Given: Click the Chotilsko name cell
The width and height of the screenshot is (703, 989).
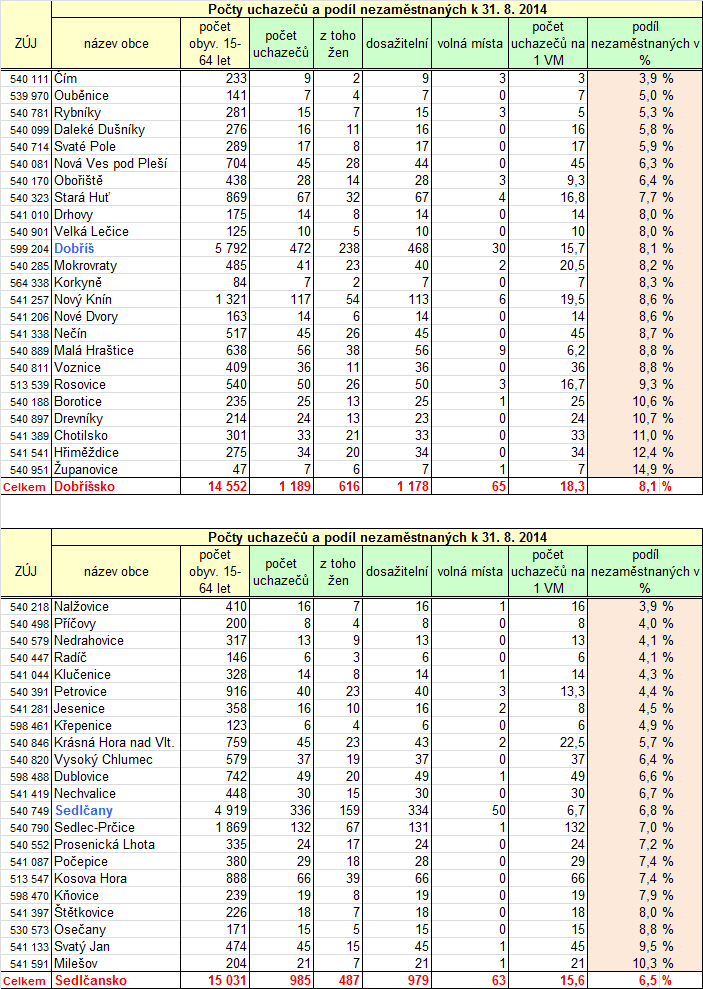Looking at the screenshot, I should click(x=116, y=436).
